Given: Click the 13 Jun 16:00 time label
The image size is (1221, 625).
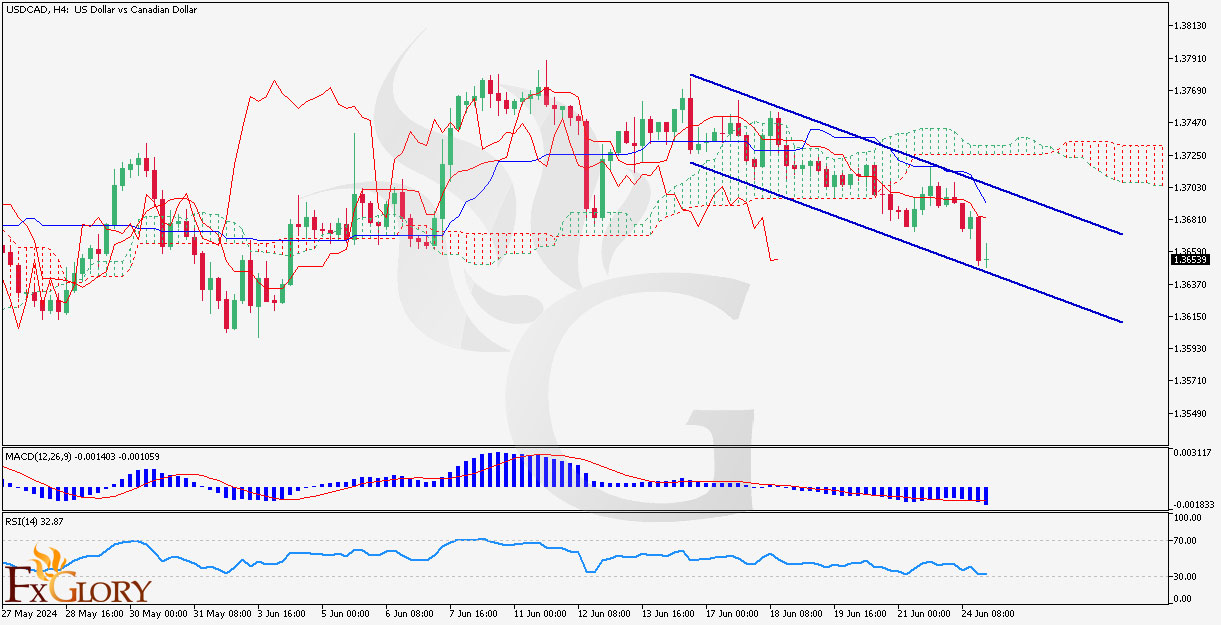Looking at the screenshot, I should [x=669, y=612].
